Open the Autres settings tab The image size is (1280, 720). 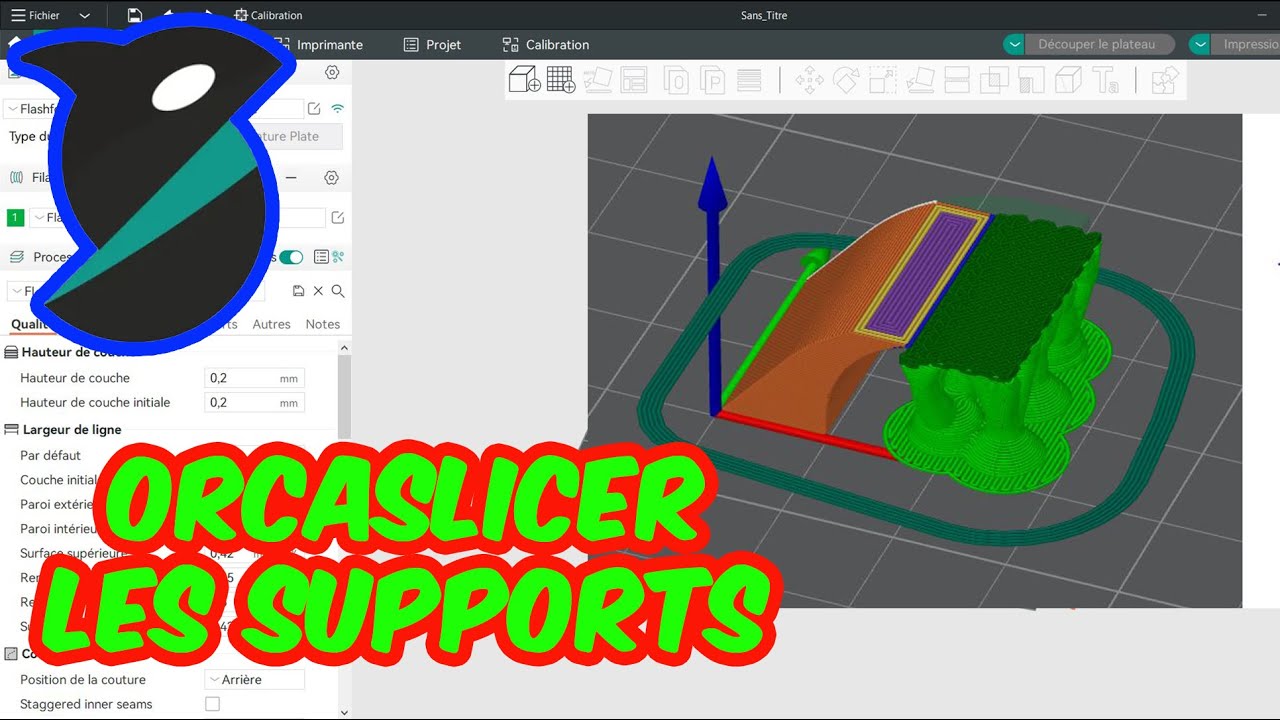pos(271,324)
